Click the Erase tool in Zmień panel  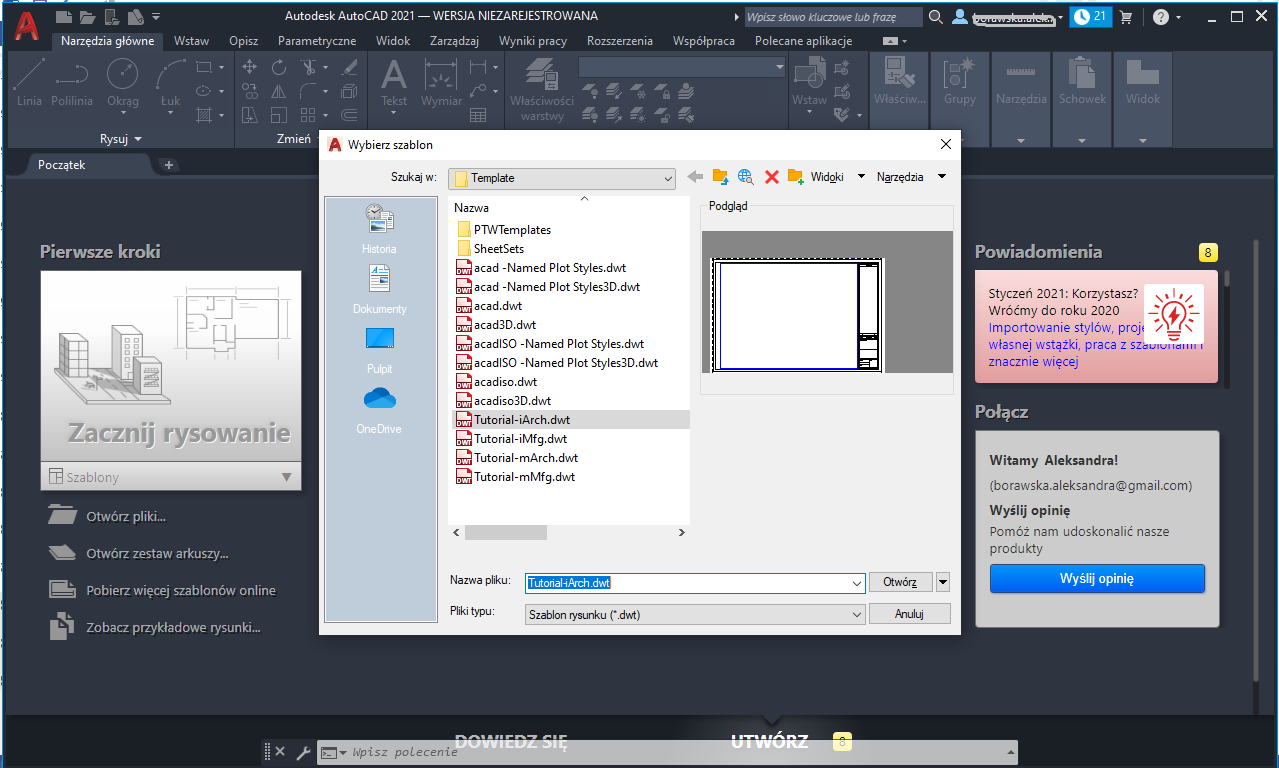coord(349,67)
